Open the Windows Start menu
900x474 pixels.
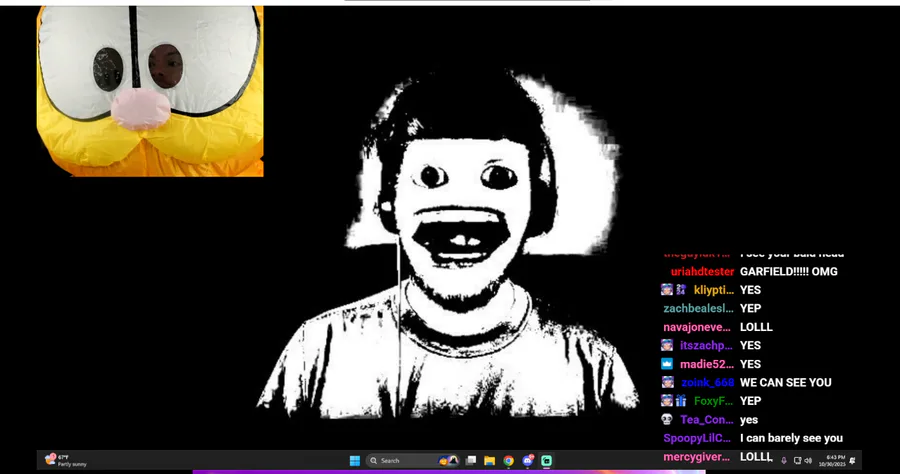click(x=355, y=460)
